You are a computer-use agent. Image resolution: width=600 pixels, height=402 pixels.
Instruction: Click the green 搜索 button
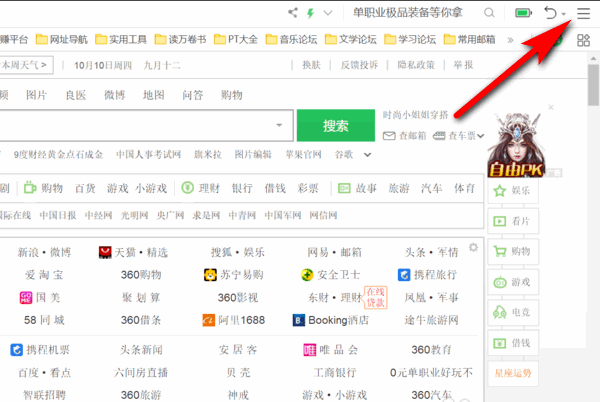[x=336, y=125]
